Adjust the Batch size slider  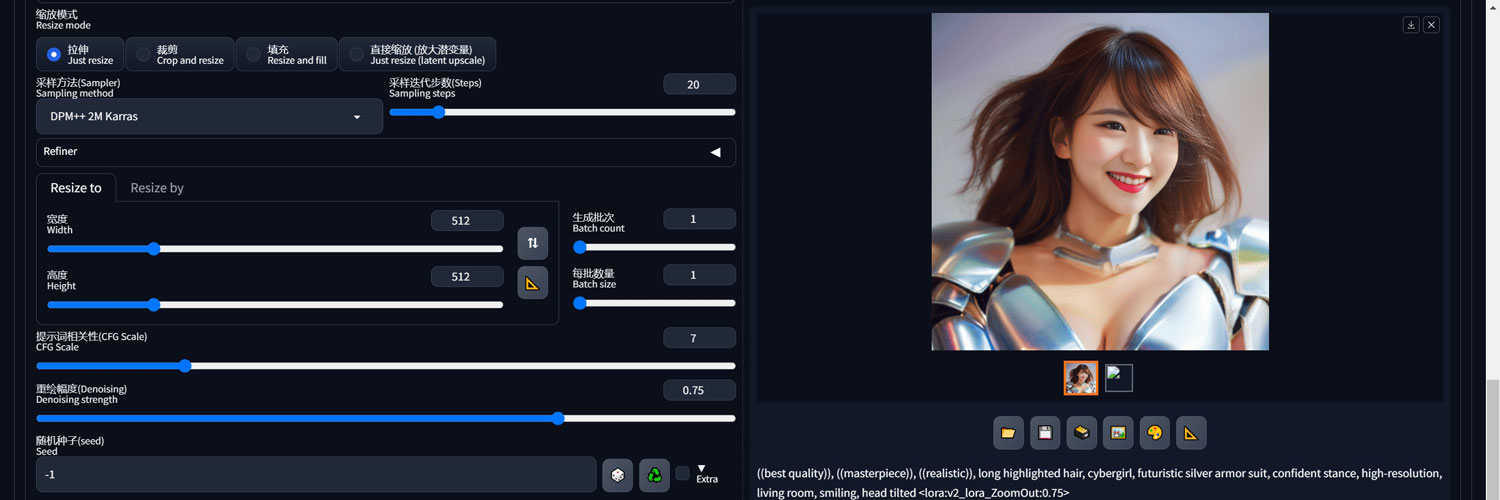coord(654,303)
